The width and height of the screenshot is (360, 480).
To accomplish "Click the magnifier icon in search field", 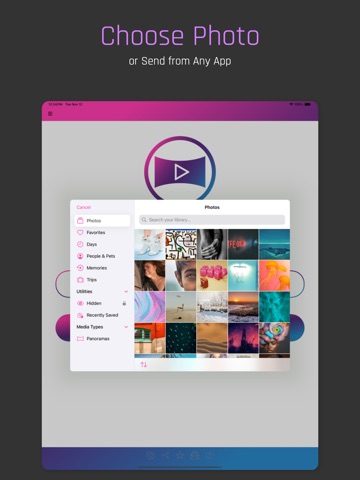I will (x=144, y=220).
